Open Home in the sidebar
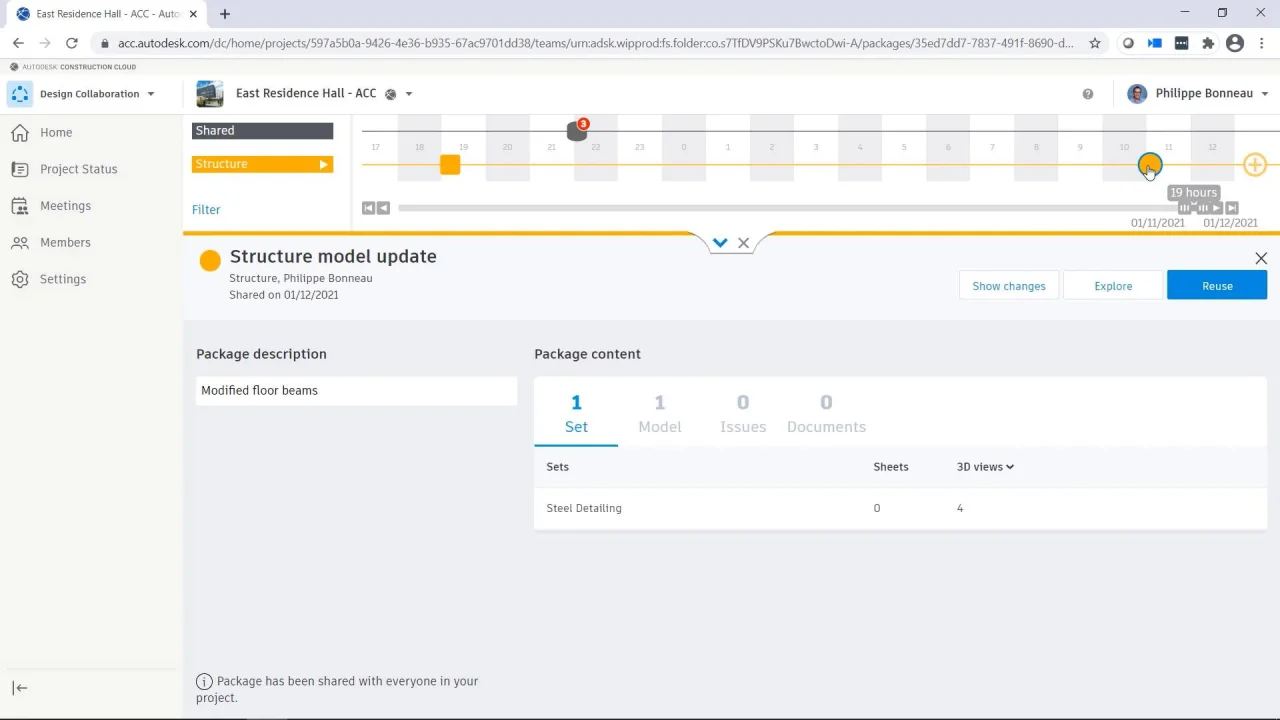The width and height of the screenshot is (1280, 720). coord(56,132)
